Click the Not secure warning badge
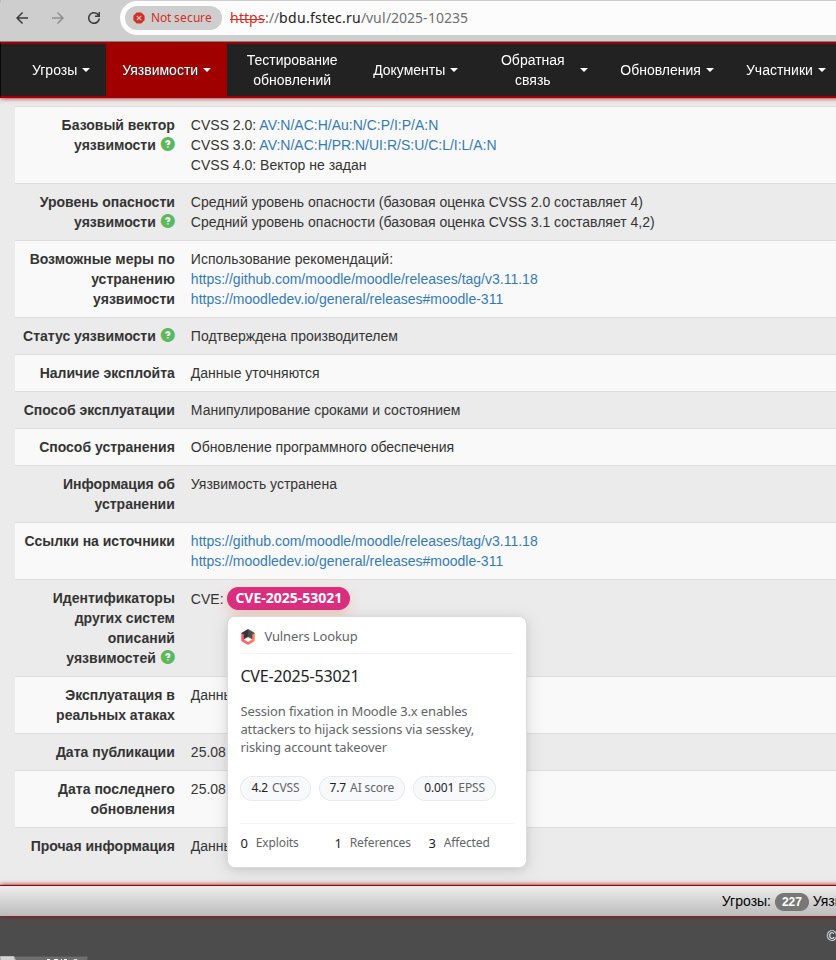Screen dimensions: 836x960 (172, 18)
